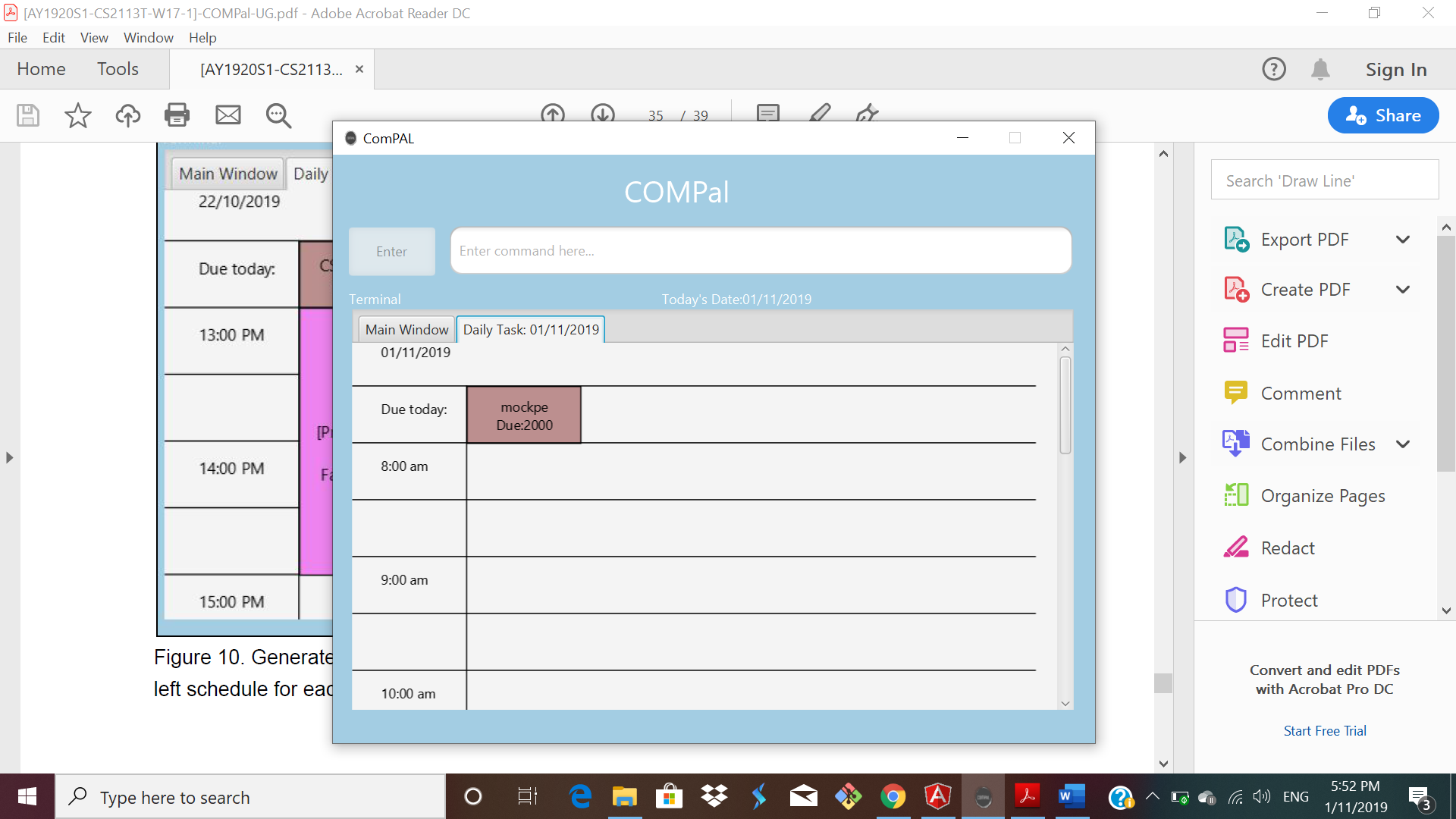Viewport: 1456px width, 819px height.
Task: Expand Combine Files options chevron
Action: pyautogui.click(x=1403, y=444)
